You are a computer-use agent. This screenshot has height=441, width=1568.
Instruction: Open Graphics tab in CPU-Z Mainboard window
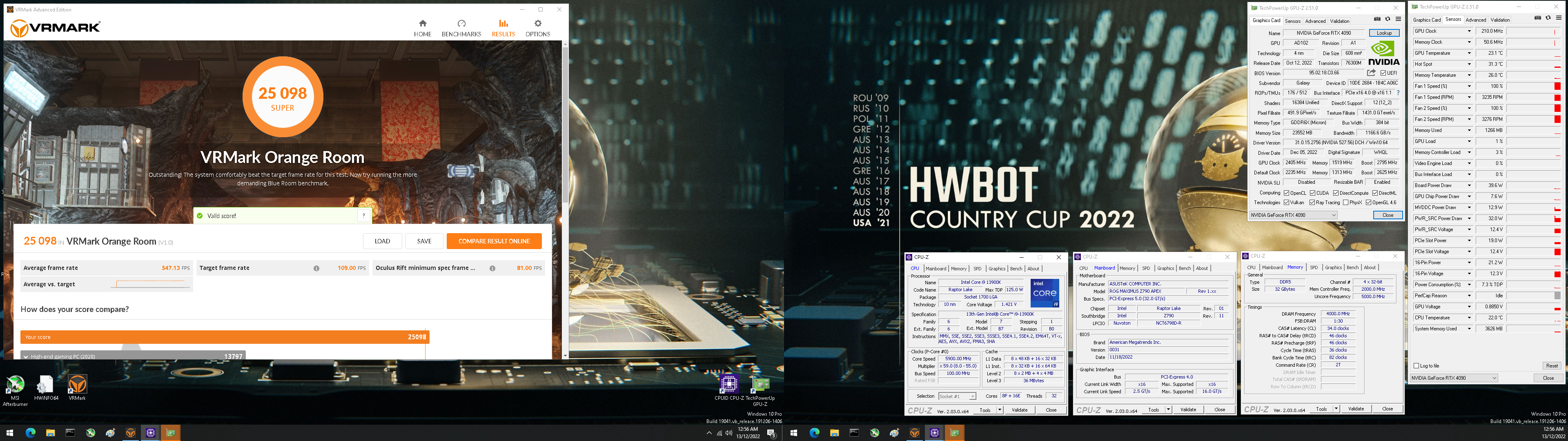click(1166, 269)
